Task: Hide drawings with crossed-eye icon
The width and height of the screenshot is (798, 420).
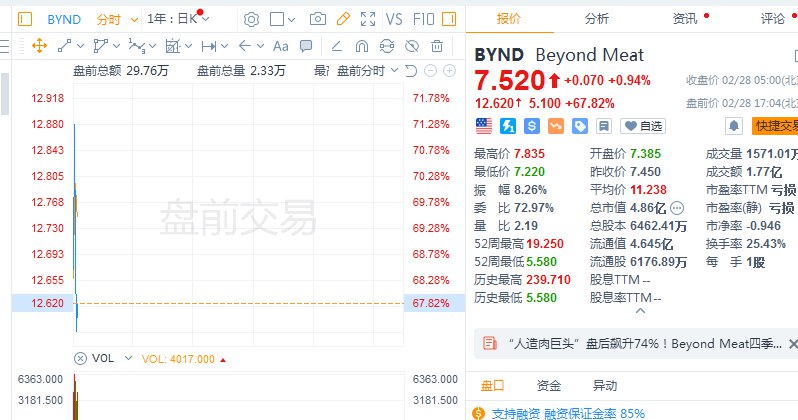Action: pos(412,46)
